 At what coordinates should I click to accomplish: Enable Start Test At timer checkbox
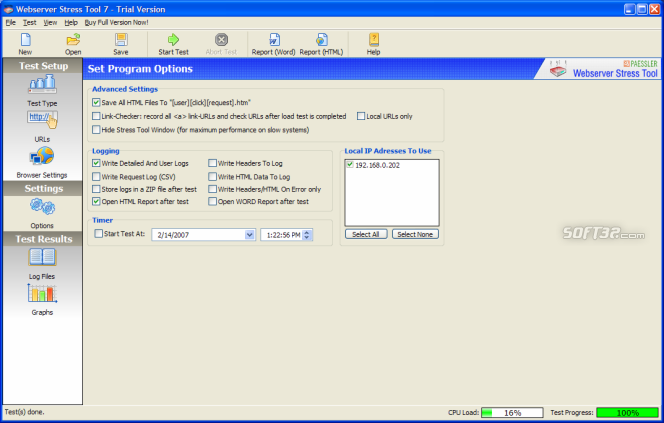click(99, 233)
